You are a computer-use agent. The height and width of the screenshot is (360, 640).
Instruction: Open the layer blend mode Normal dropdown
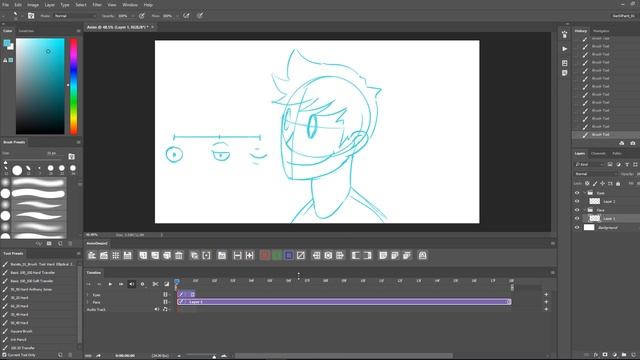(x=595, y=174)
